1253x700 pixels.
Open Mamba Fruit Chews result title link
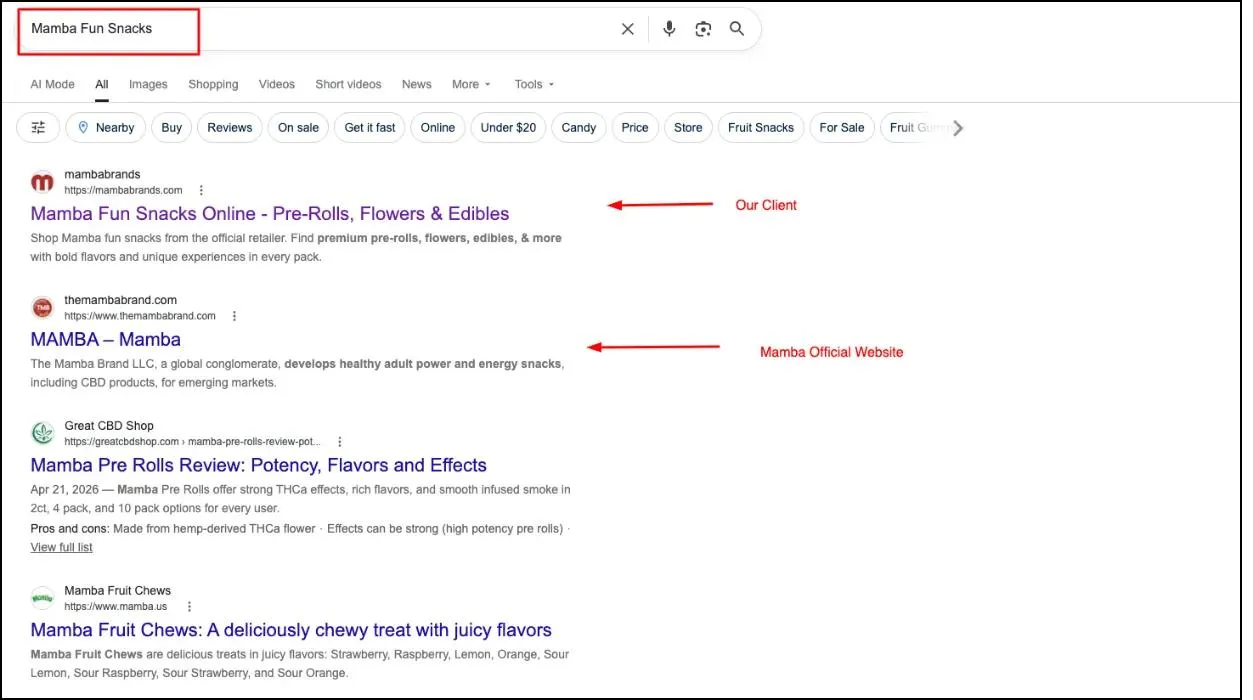point(291,630)
